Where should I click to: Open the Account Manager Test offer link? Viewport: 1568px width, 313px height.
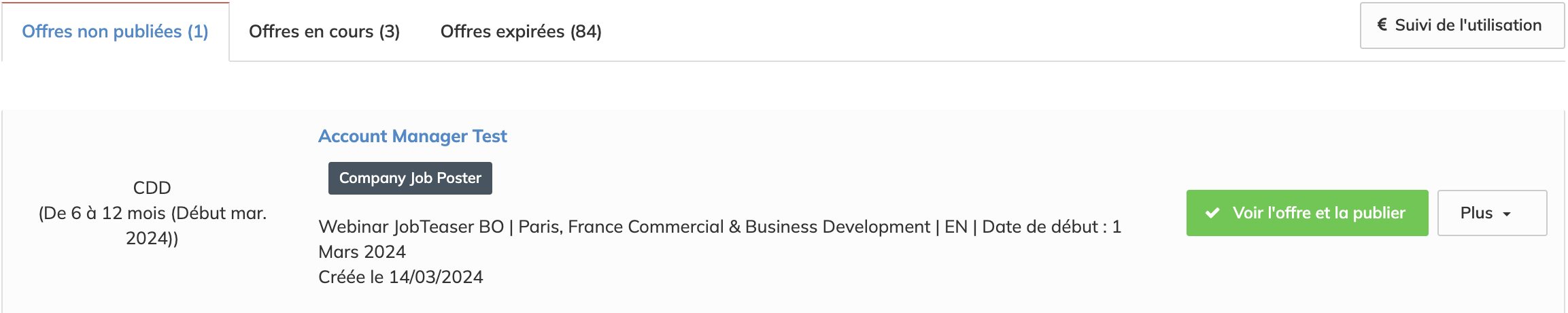click(413, 137)
